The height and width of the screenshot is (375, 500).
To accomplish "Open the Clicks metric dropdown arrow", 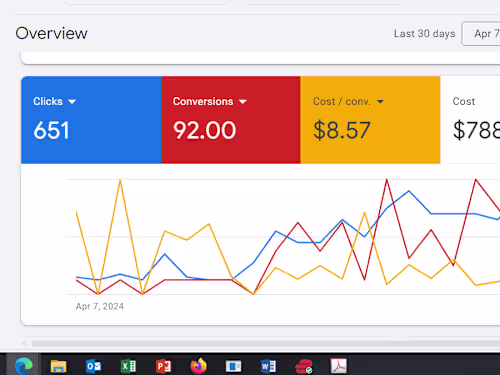I will point(72,102).
